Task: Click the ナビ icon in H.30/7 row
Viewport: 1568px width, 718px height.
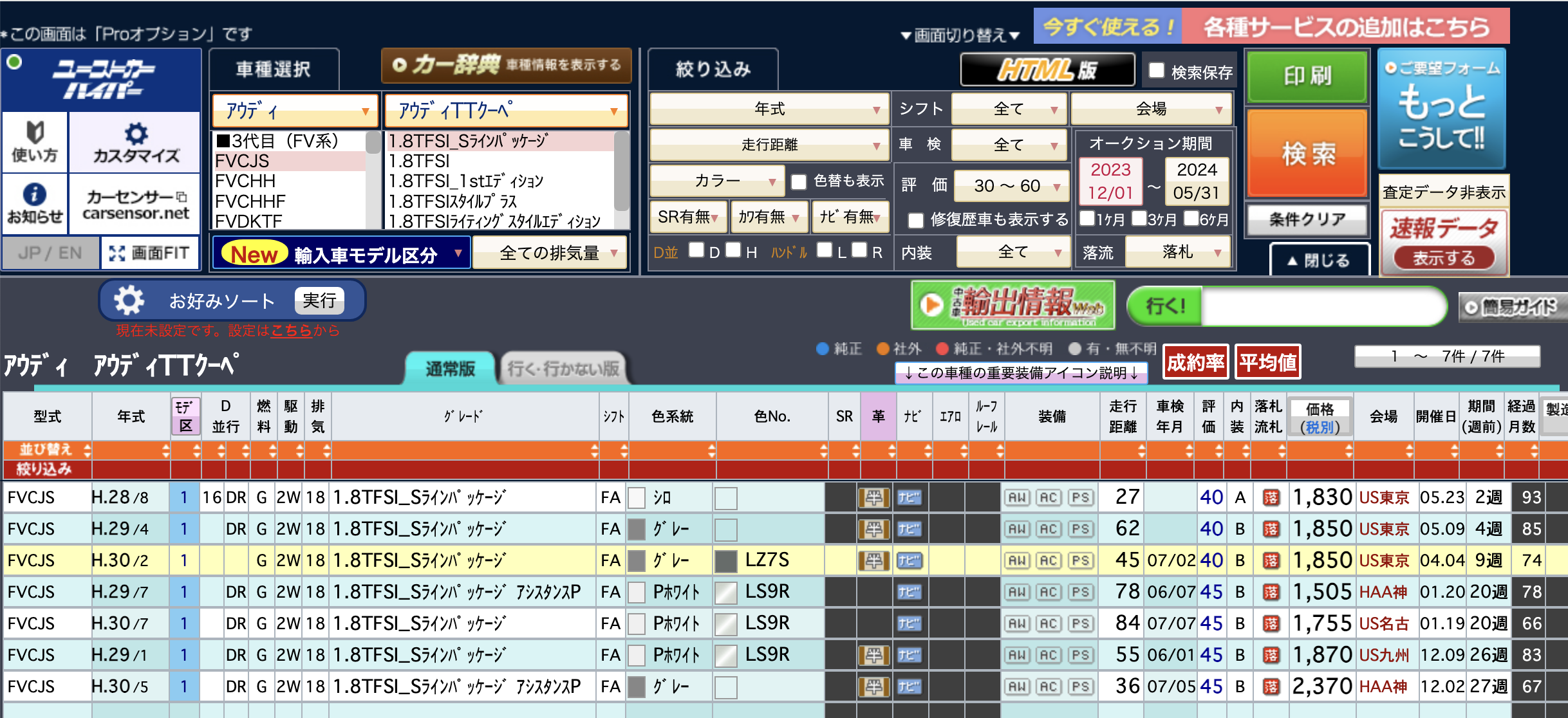Action: pyautogui.click(x=910, y=623)
